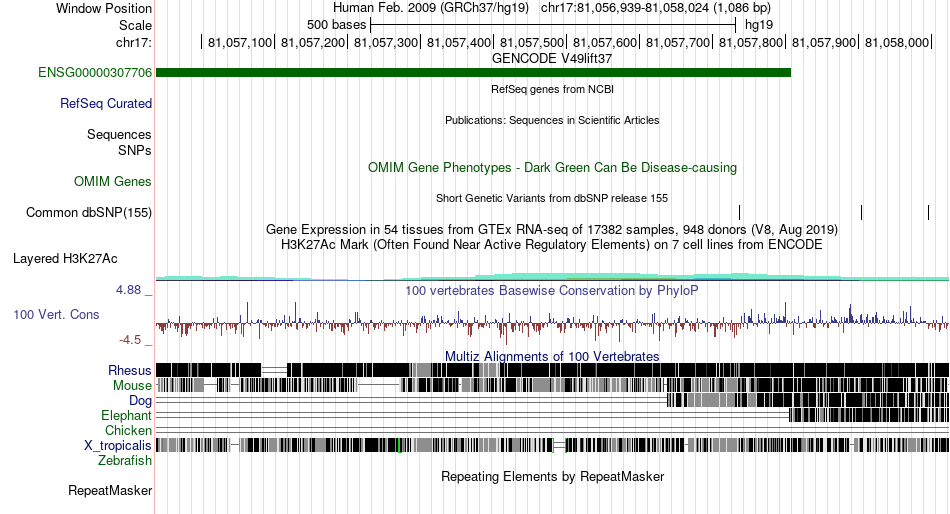Click the 500 bases scale bar
Image resolution: width=950 pixels, height=514 pixels.
tap(553, 25)
